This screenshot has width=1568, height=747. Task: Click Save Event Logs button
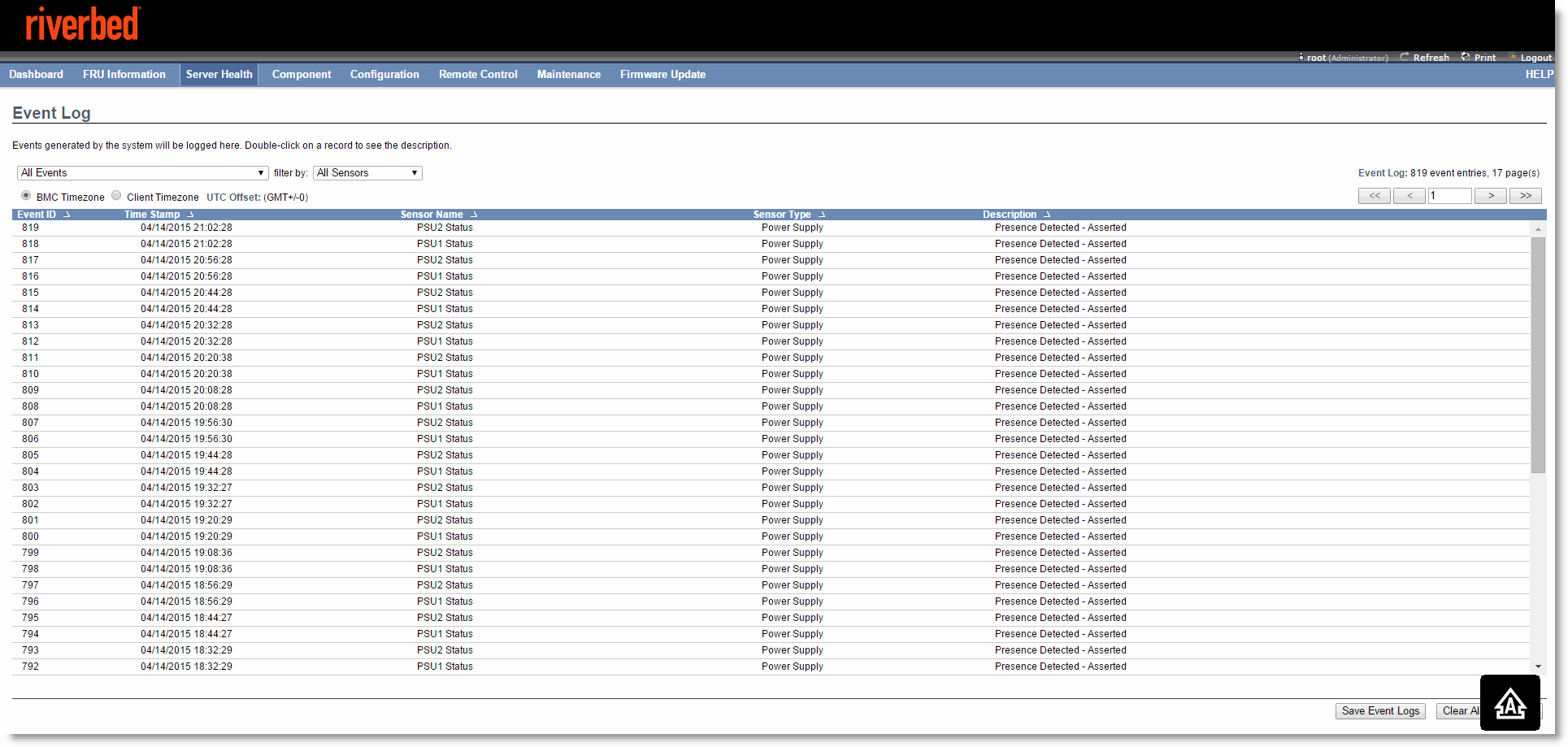coord(1380,711)
